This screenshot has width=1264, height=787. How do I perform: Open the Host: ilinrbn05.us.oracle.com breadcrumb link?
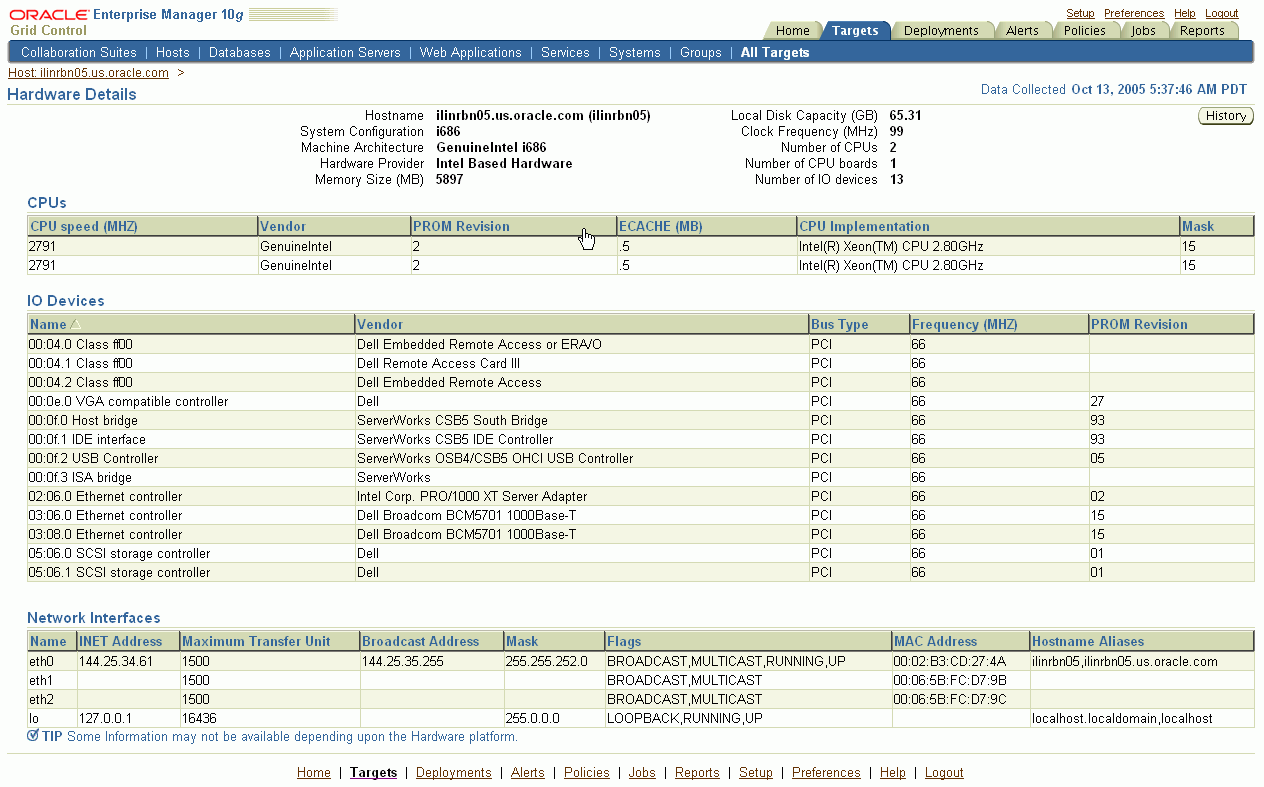pos(85,72)
